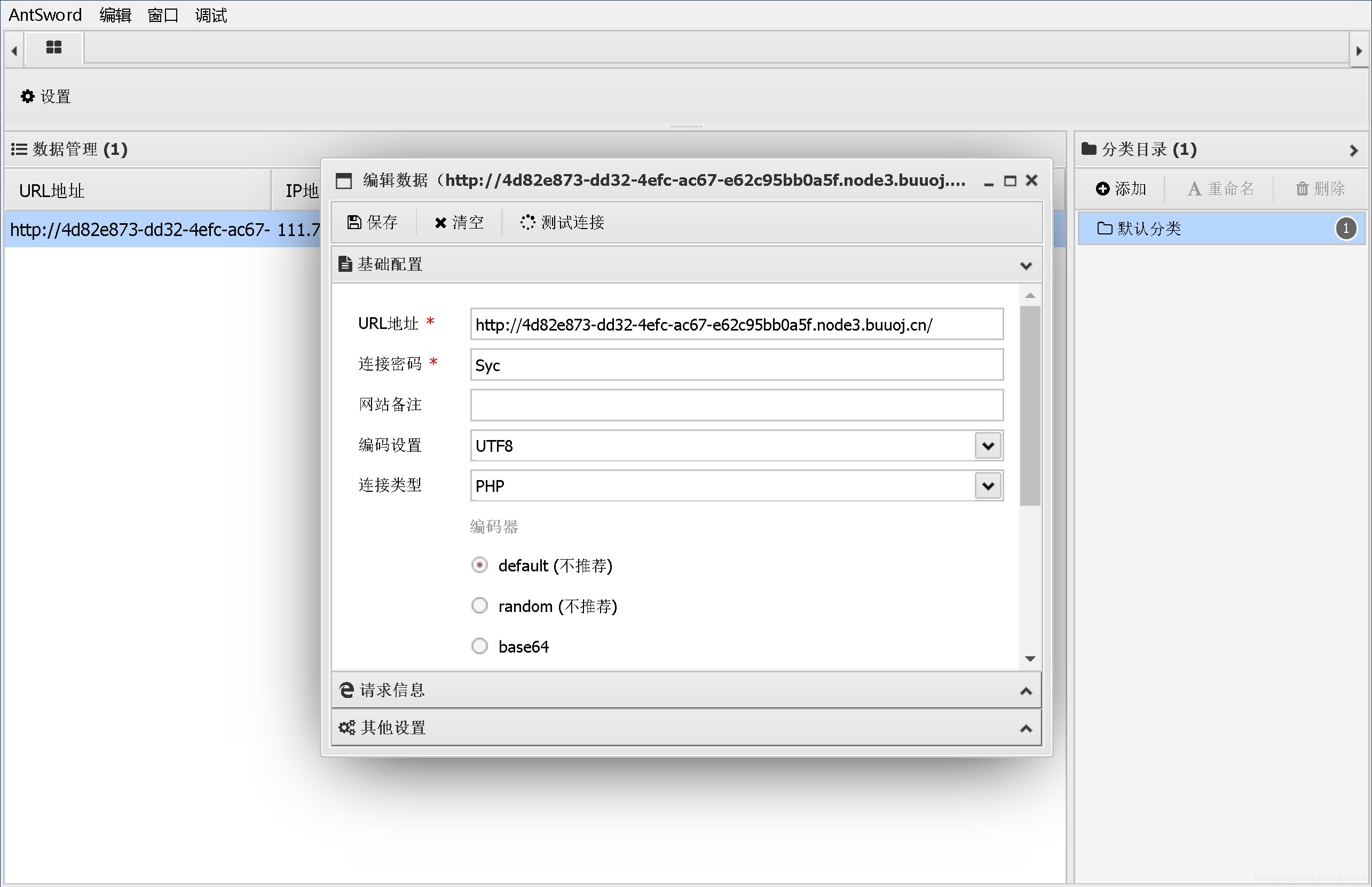Click 重命名 rename category button
1372x887 pixels.
1220,189
